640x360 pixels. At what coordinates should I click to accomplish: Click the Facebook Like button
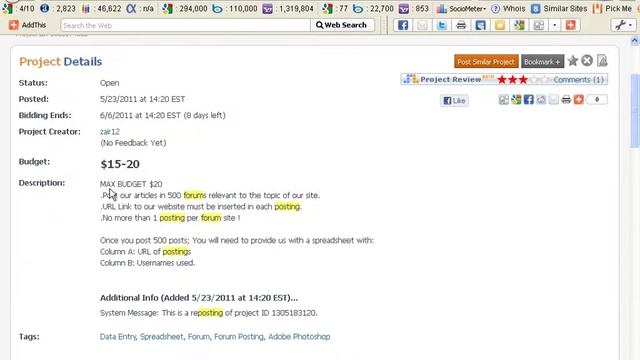click(454, 100)
